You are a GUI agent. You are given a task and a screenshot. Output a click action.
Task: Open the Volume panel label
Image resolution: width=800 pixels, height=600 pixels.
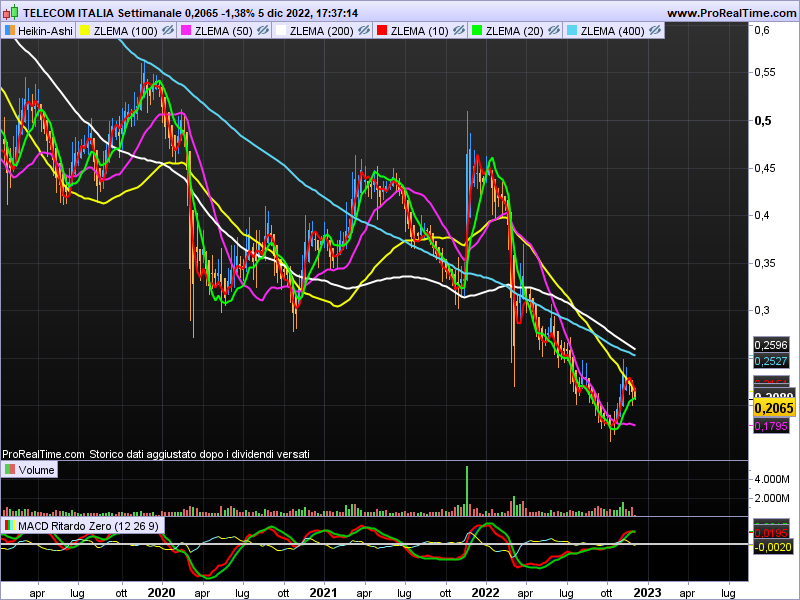(36, 469)
